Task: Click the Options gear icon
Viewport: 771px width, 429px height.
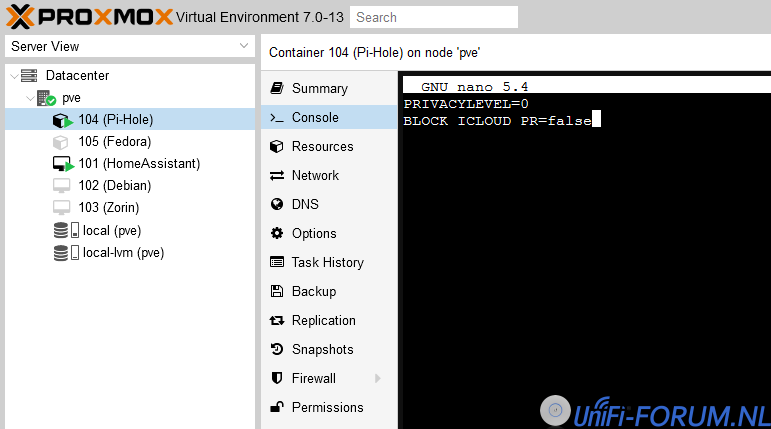Action: (x=277, y=233)
